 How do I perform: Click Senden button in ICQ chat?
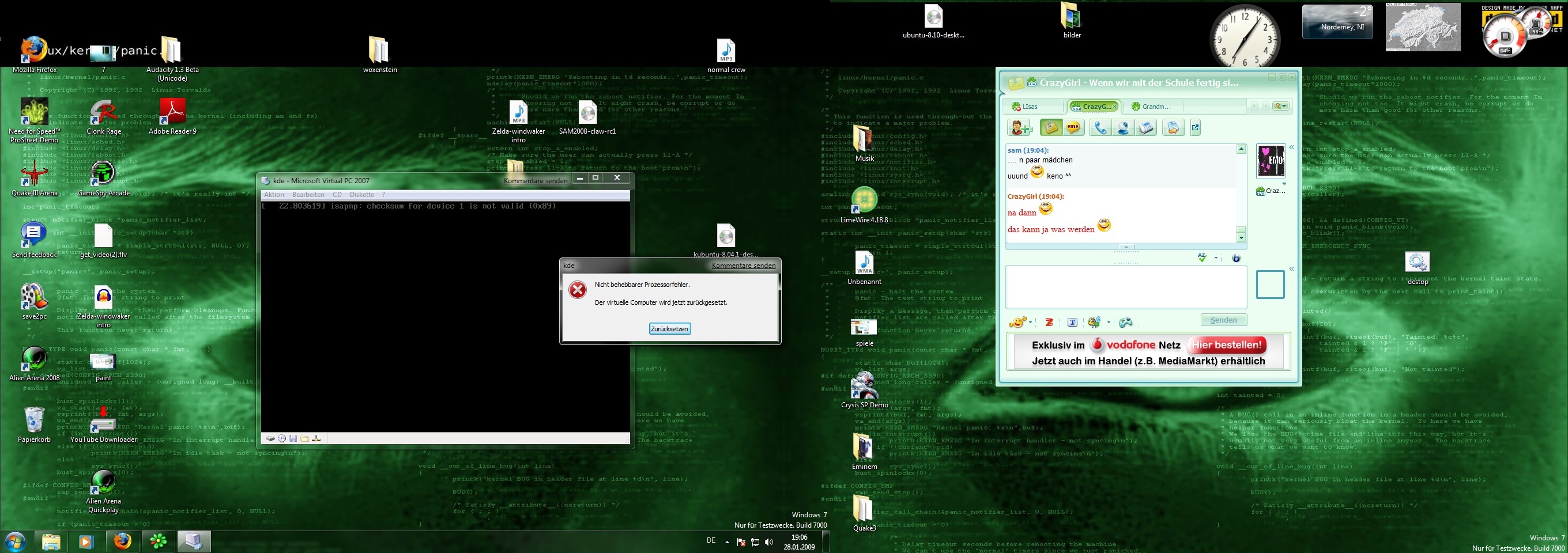pyautogui.click(x=1223, y=320)
